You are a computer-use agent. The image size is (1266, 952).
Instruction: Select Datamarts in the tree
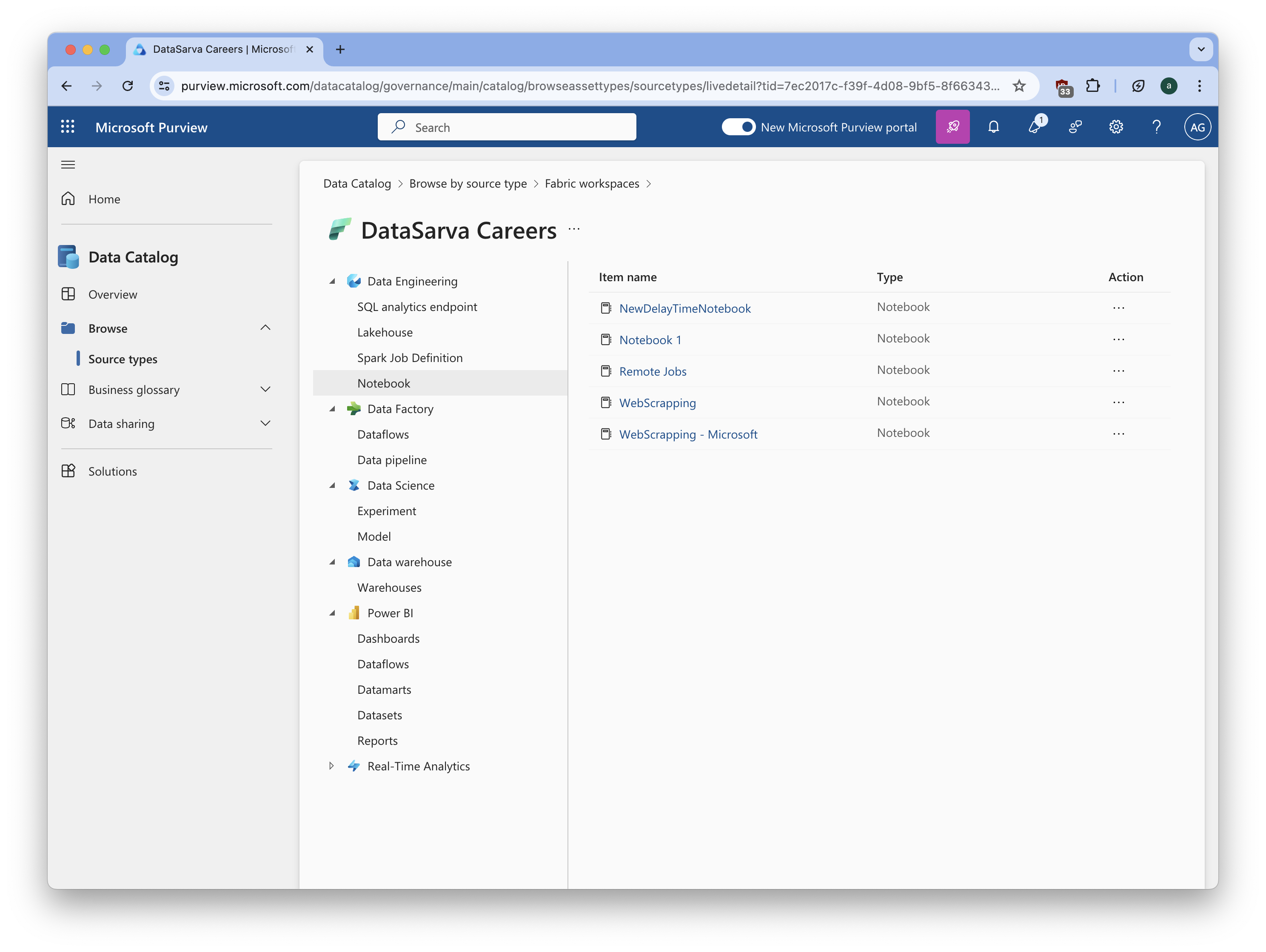click(384, 690)
